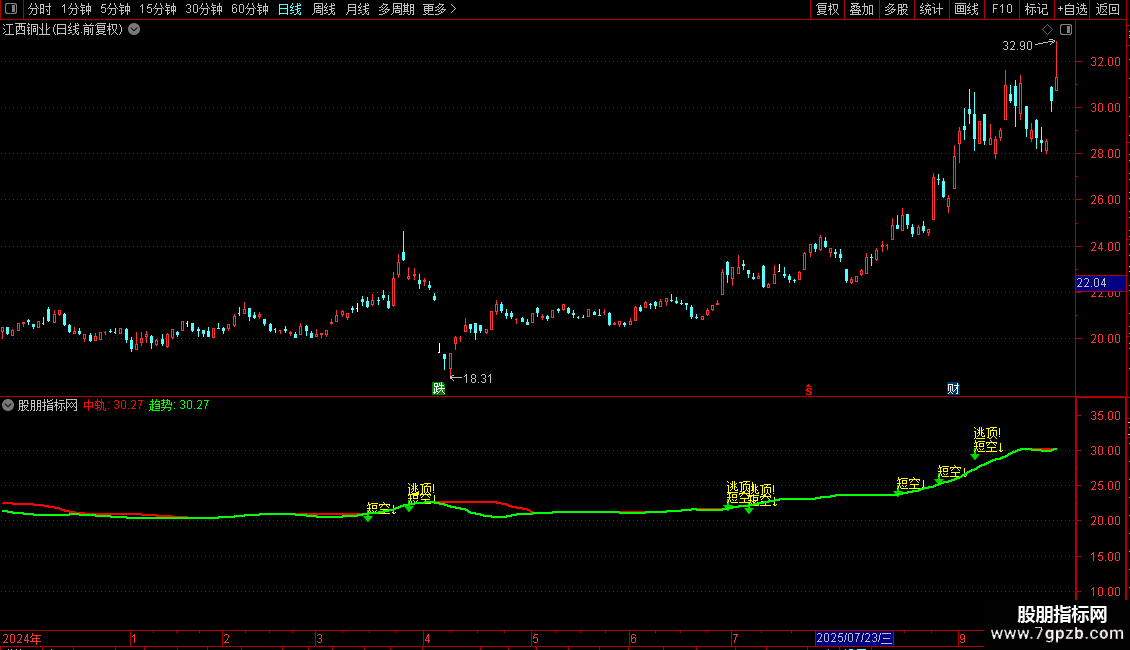Switch to 分时 intraday view
The width and height of the screenshot is (1130, 650).
tap(40, 9)
